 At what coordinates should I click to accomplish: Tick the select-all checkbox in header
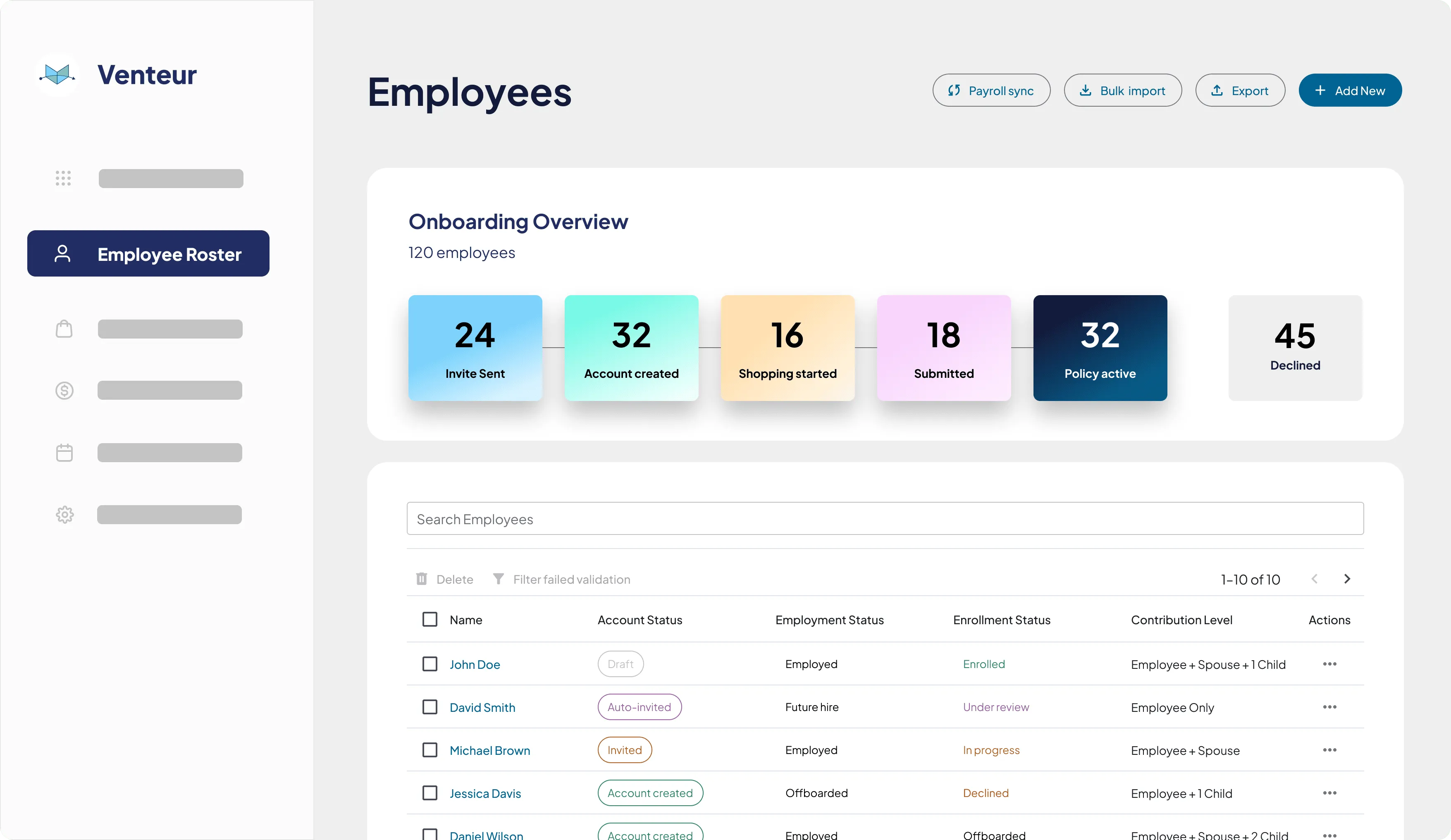(430, 620)
